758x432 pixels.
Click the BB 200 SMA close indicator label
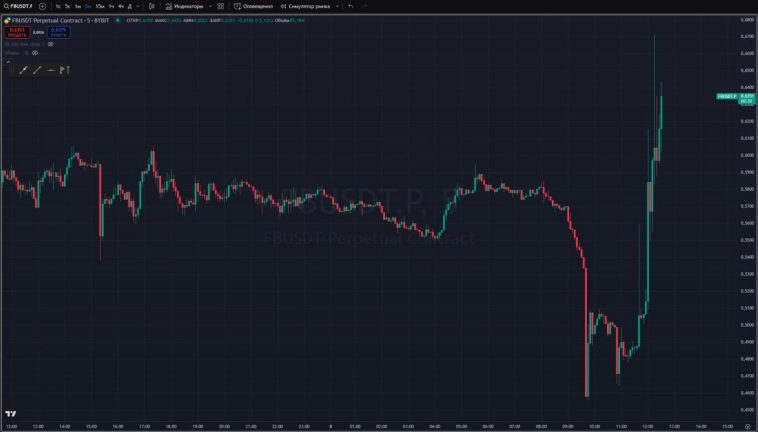click(24, 44)
